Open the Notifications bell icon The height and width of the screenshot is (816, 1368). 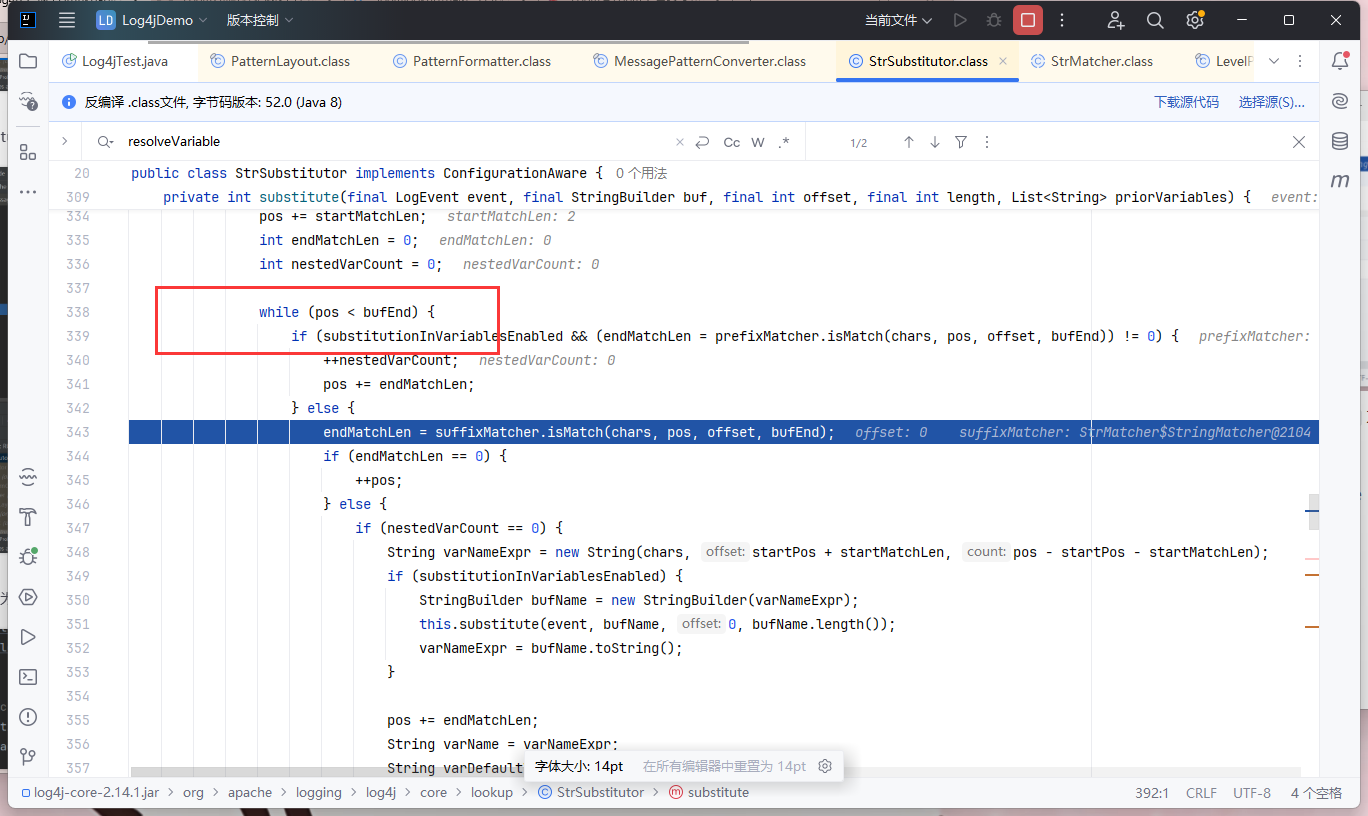coord(1340,61)
